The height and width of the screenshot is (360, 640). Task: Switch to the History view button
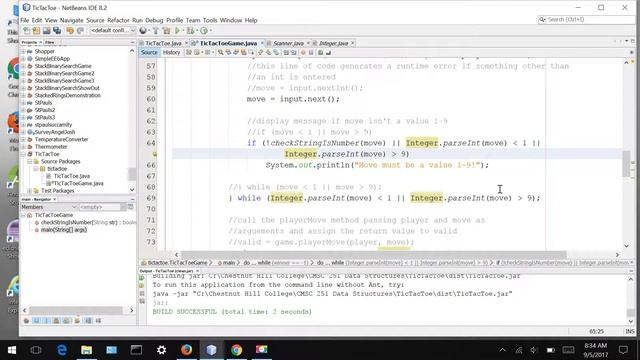click(171, 52)
